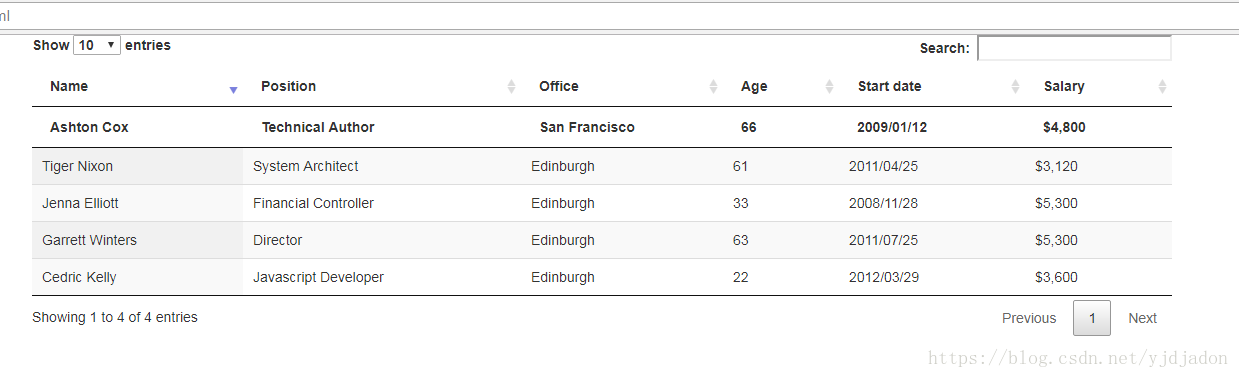Click the Position column sort arrows icon
Image resolution: width=1239 pixels, height=378 pixels.
512,87
